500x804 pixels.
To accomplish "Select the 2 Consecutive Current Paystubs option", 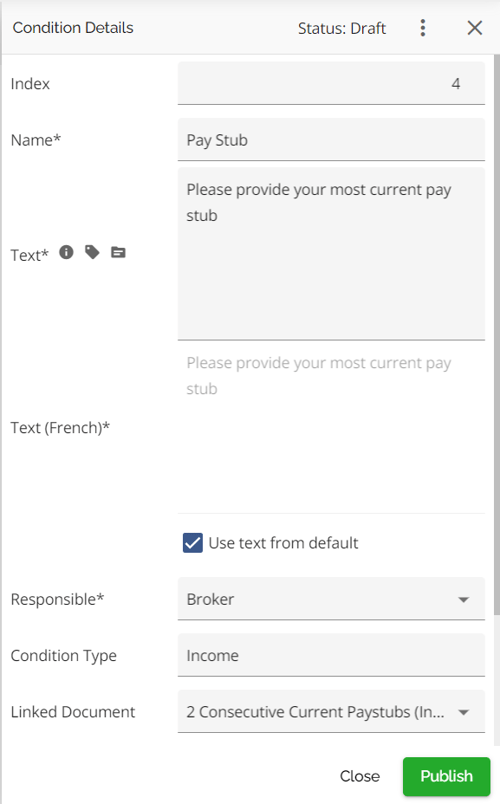I will pyautogui.click(x=315, y=712).
